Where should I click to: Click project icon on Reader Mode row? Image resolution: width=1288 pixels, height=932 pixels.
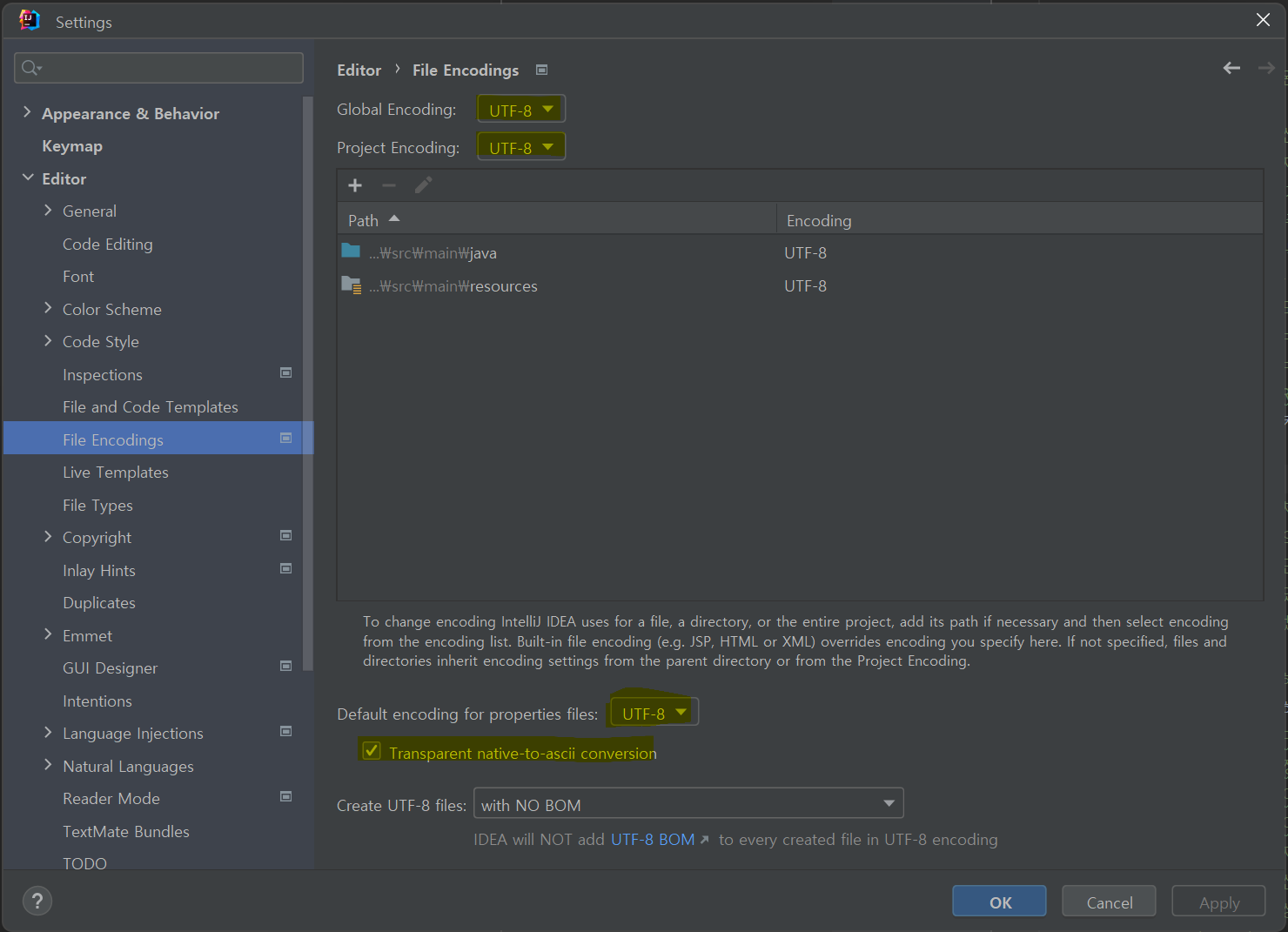285,797
